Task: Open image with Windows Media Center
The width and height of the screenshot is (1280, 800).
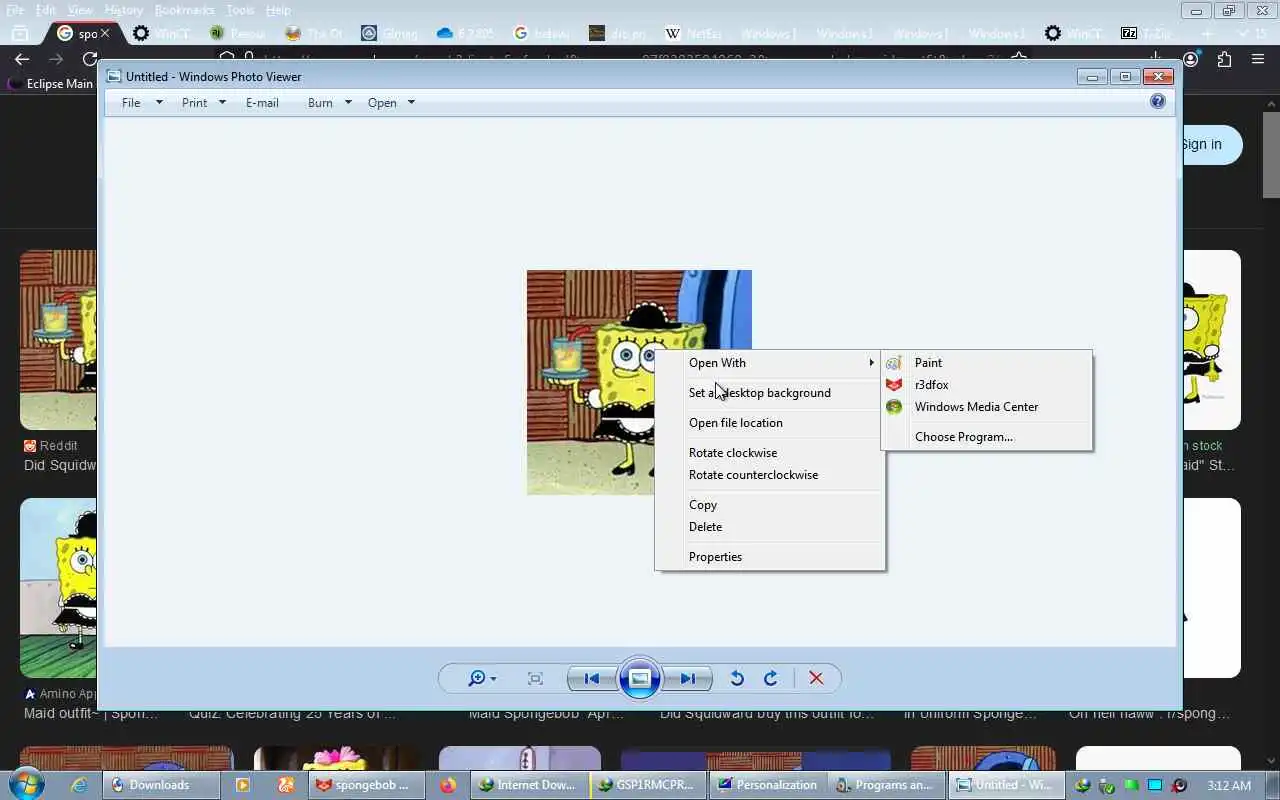Action: (x=986, y=407)
